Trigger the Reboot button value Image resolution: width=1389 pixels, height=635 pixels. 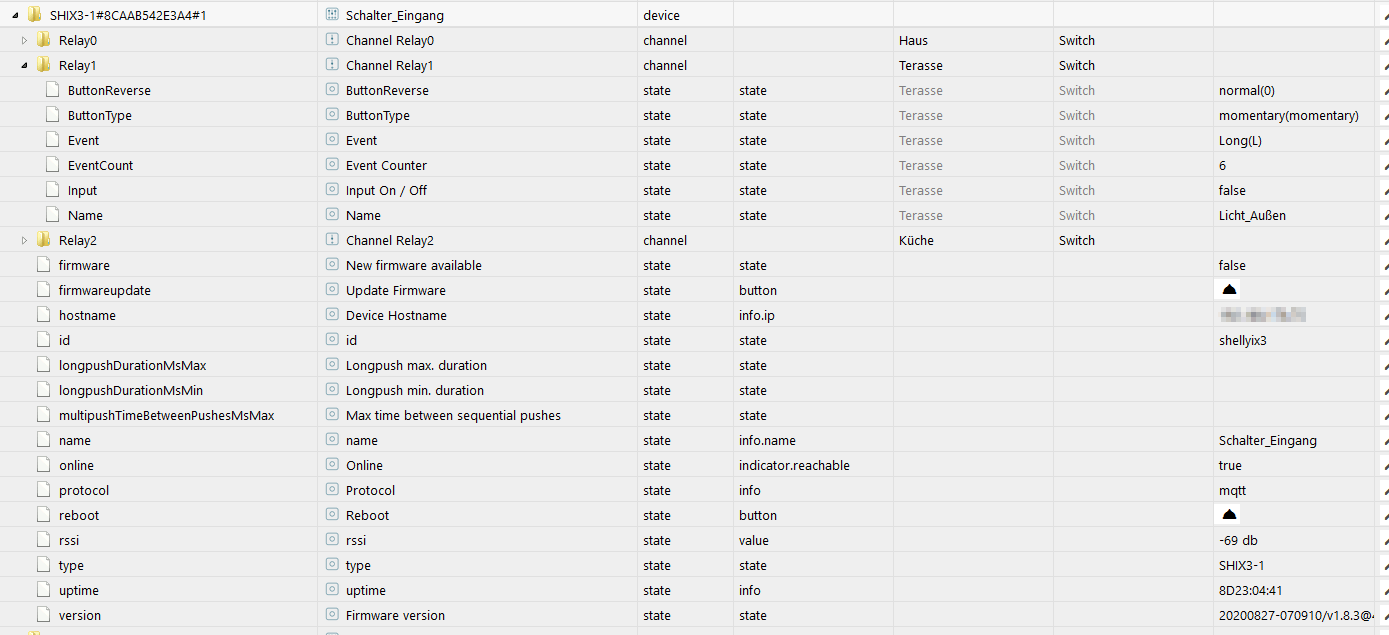[x=1229, y=515]
